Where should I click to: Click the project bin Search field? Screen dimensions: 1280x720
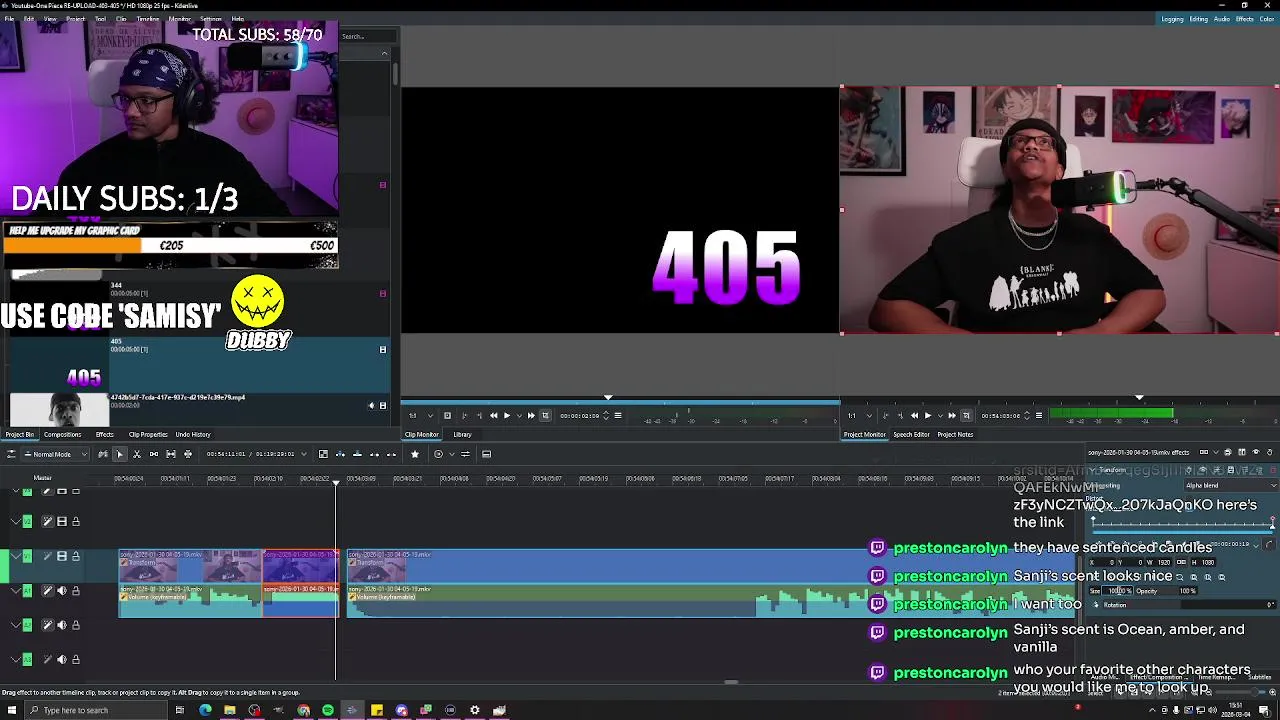pyautogui.click(x=367, y=37)
